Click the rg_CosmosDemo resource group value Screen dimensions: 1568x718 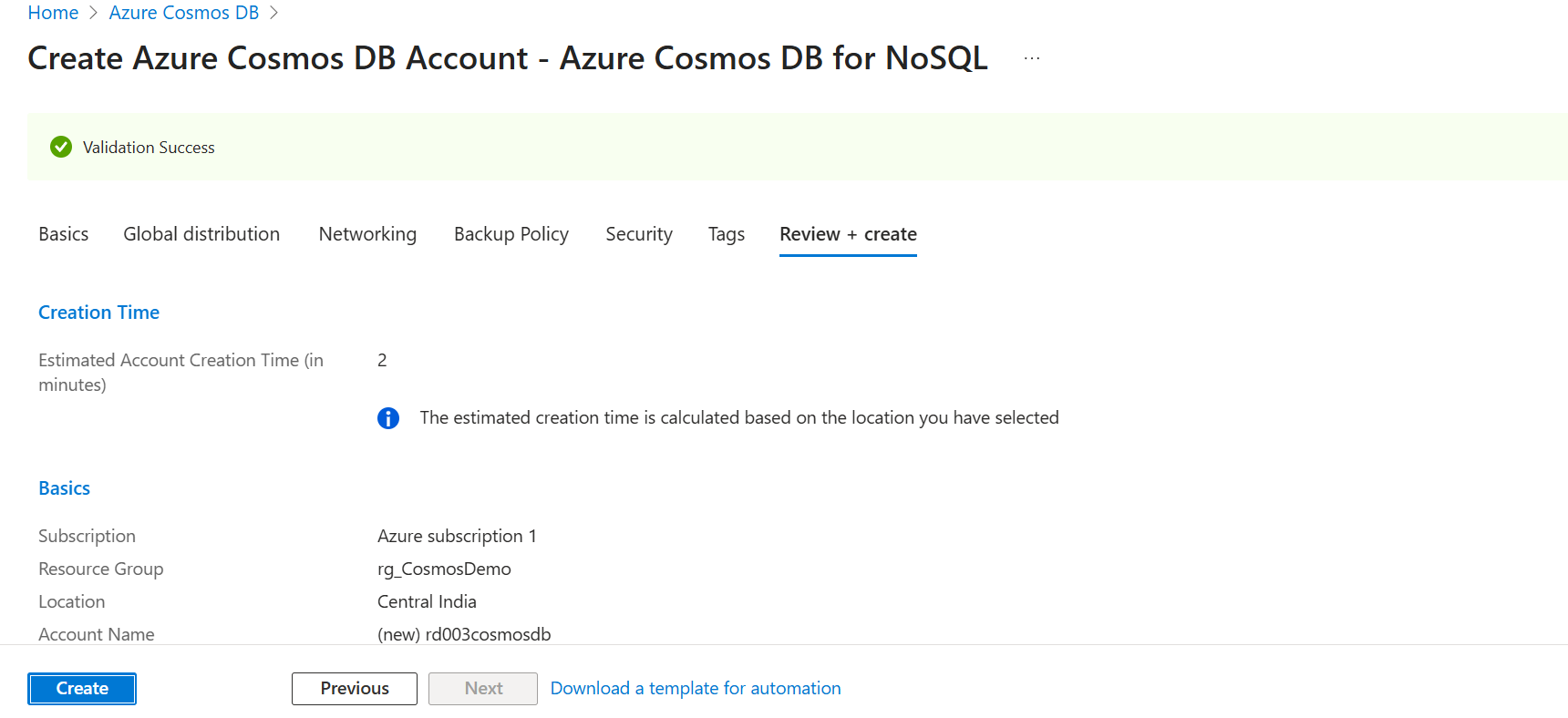[444, 569]
